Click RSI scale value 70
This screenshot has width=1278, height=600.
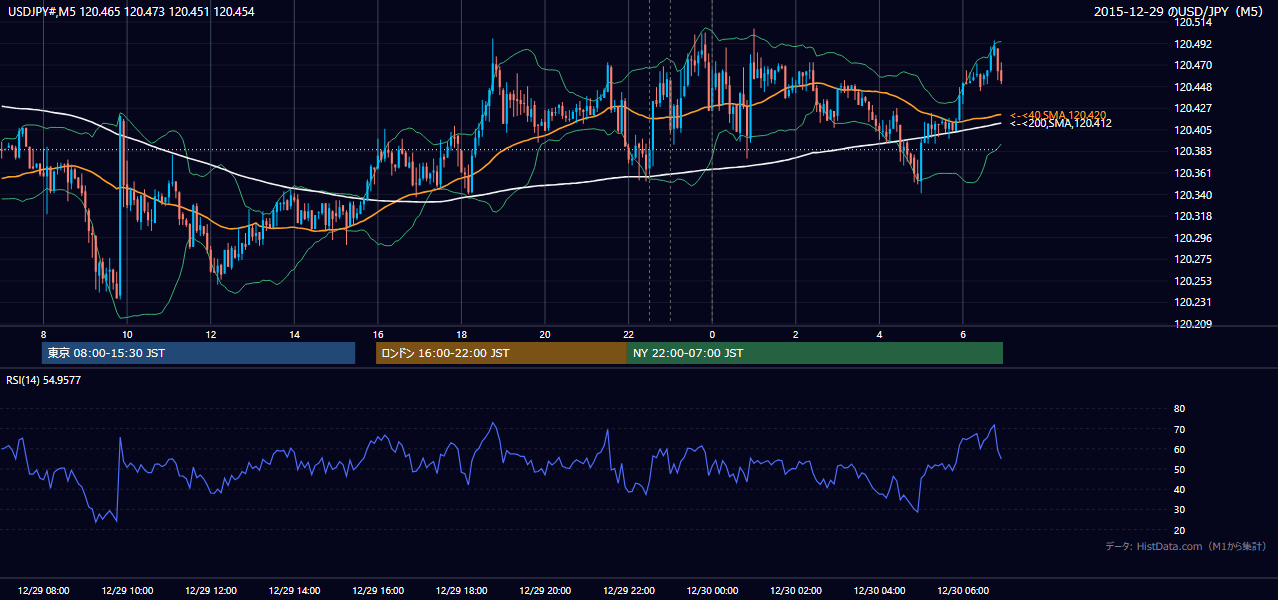click(1180, 429)
